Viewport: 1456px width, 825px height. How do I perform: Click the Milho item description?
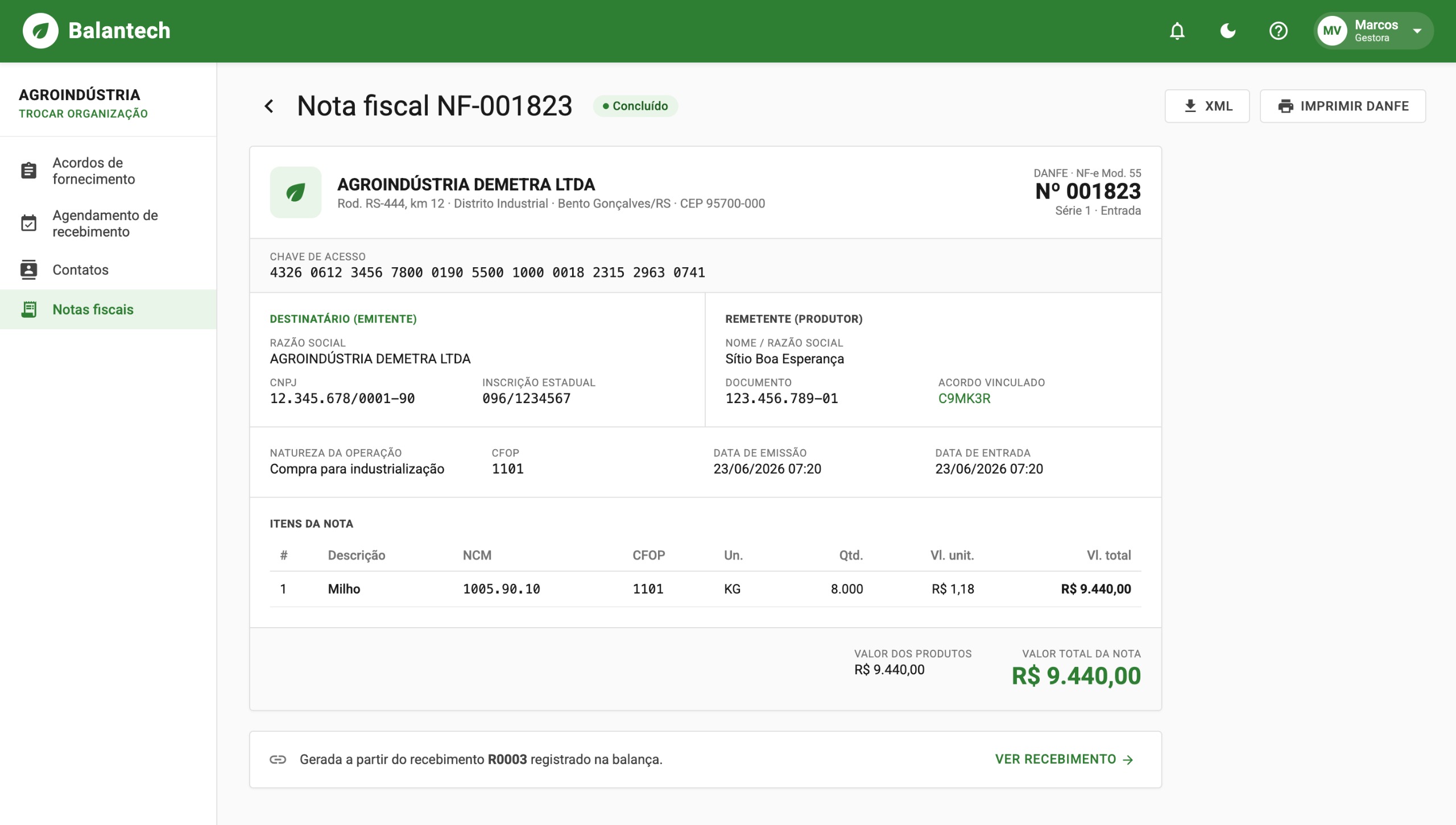click(344, 589)
